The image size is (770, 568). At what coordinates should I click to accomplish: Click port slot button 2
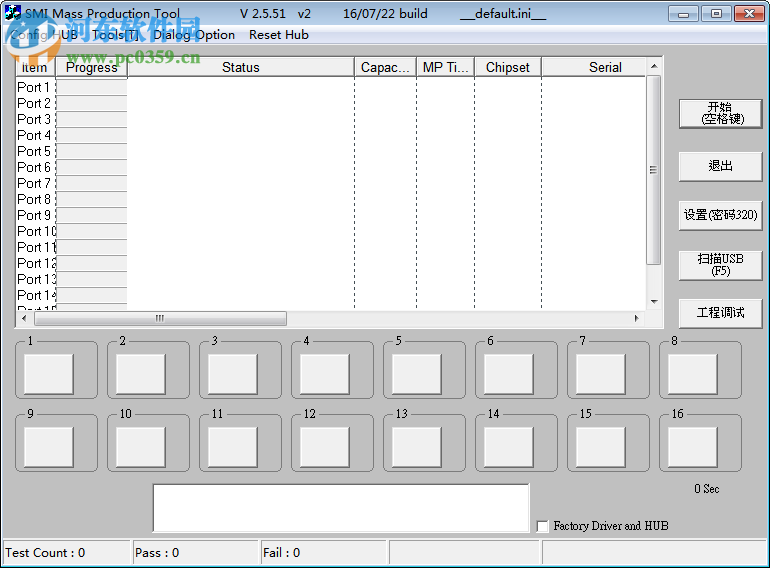[x=140, y=374]
